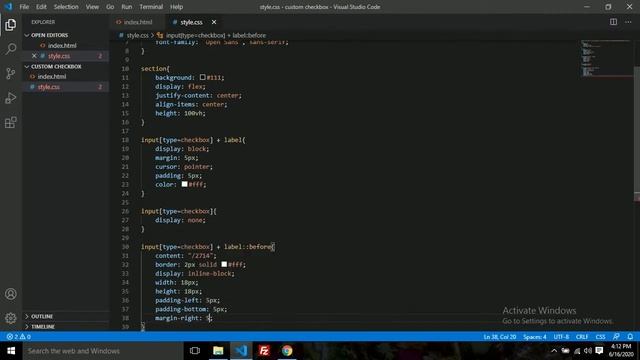
Task: Open the Run and Debug view
Action: pos(11,98)
